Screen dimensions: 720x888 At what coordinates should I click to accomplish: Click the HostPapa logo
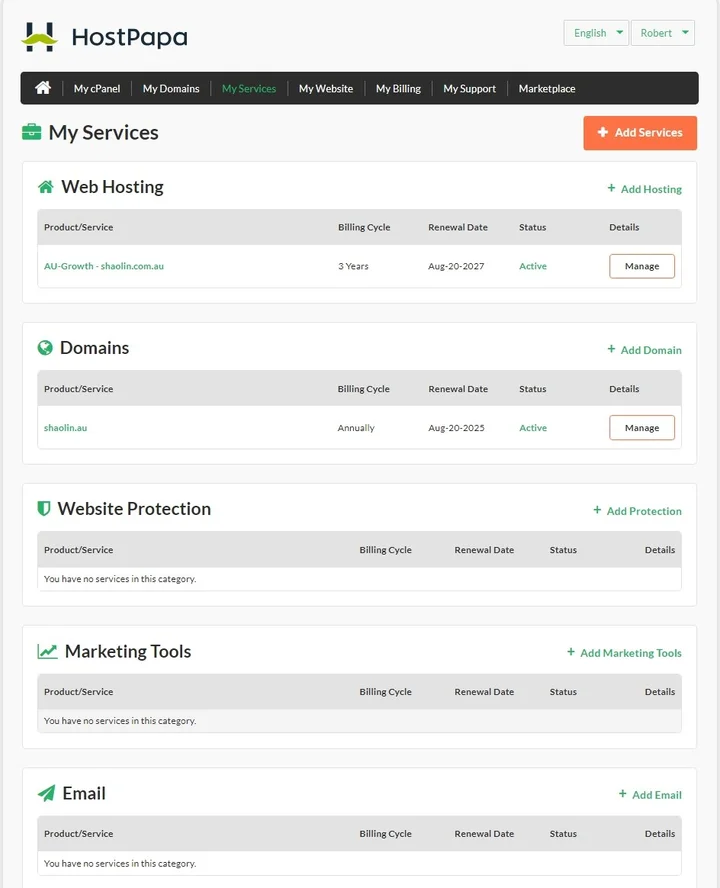tap(104, 38)
